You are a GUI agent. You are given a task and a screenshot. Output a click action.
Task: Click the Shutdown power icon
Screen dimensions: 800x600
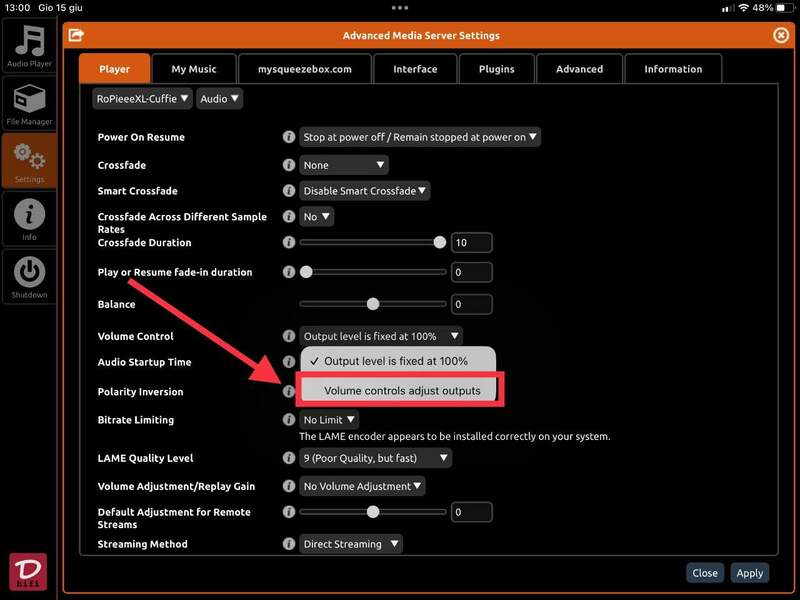point(29,276)
